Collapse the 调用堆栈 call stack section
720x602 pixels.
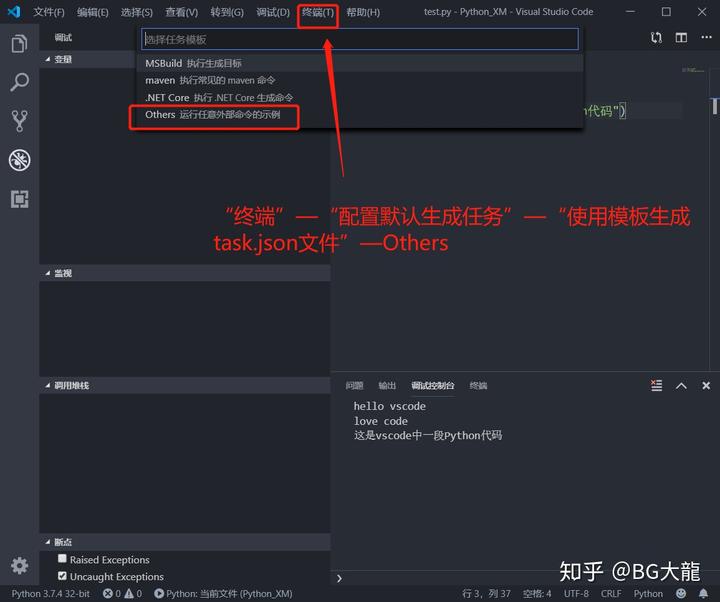185,385
